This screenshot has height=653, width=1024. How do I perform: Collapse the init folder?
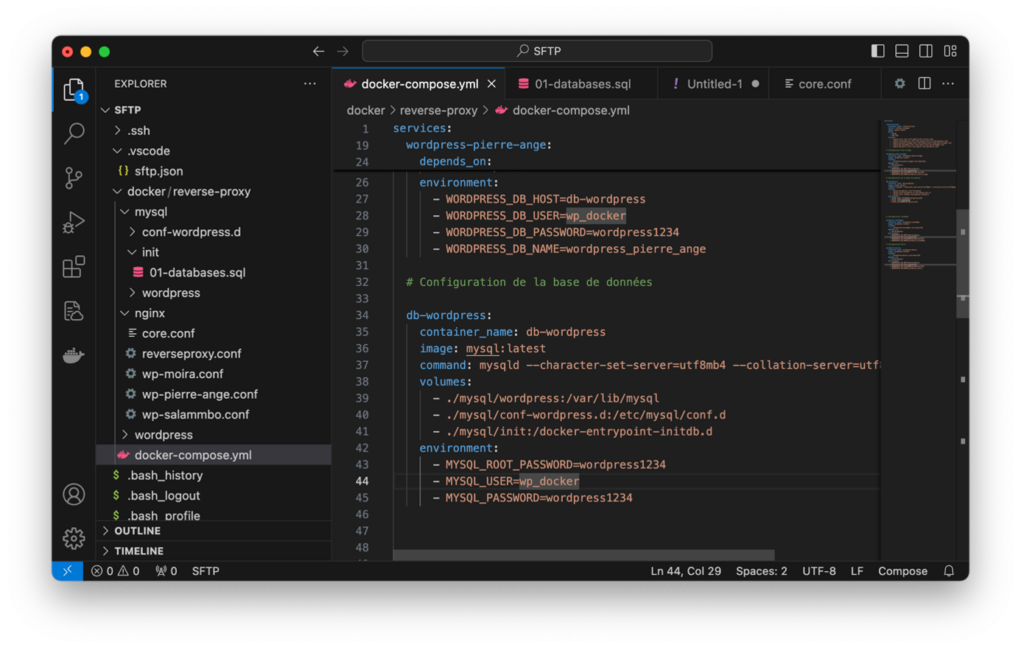(x=214, y=252)
